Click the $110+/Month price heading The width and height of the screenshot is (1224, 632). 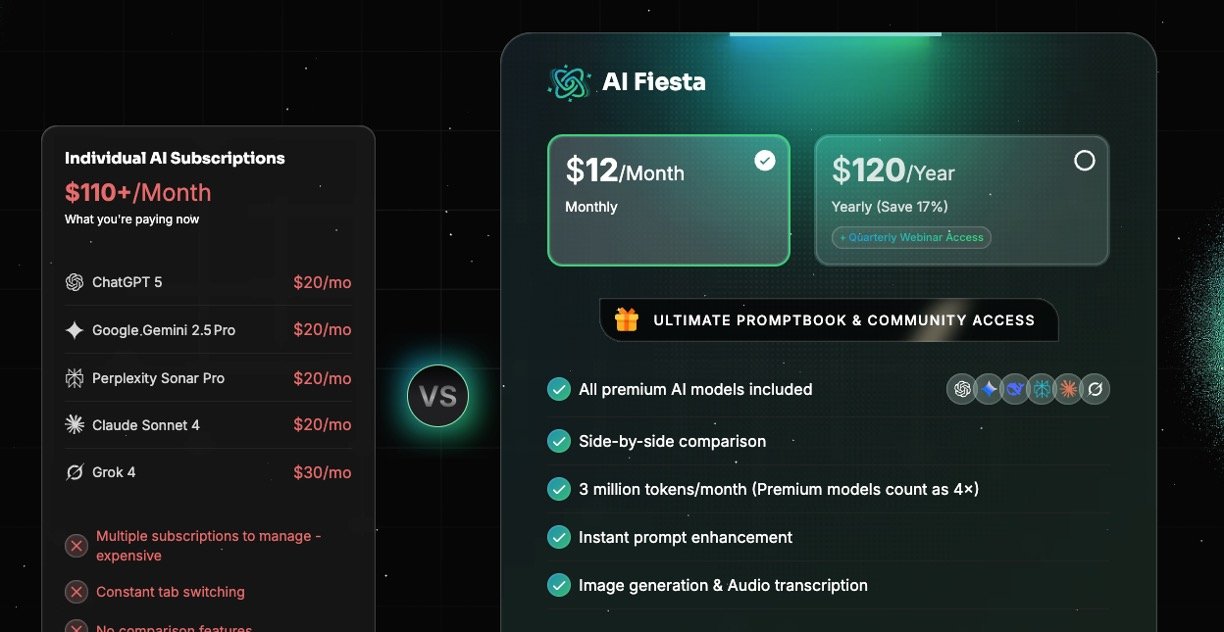click(138, 192)
